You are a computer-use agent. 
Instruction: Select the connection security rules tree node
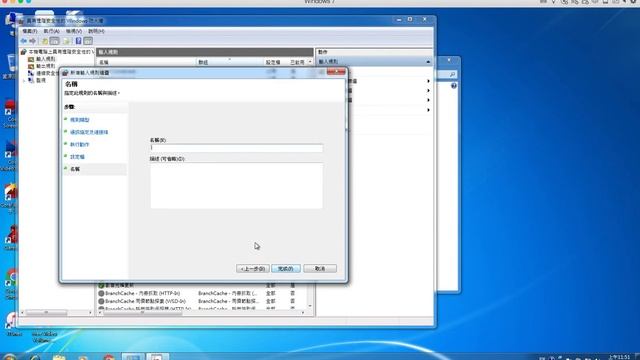pyautogui.click(x=43, y=73)
